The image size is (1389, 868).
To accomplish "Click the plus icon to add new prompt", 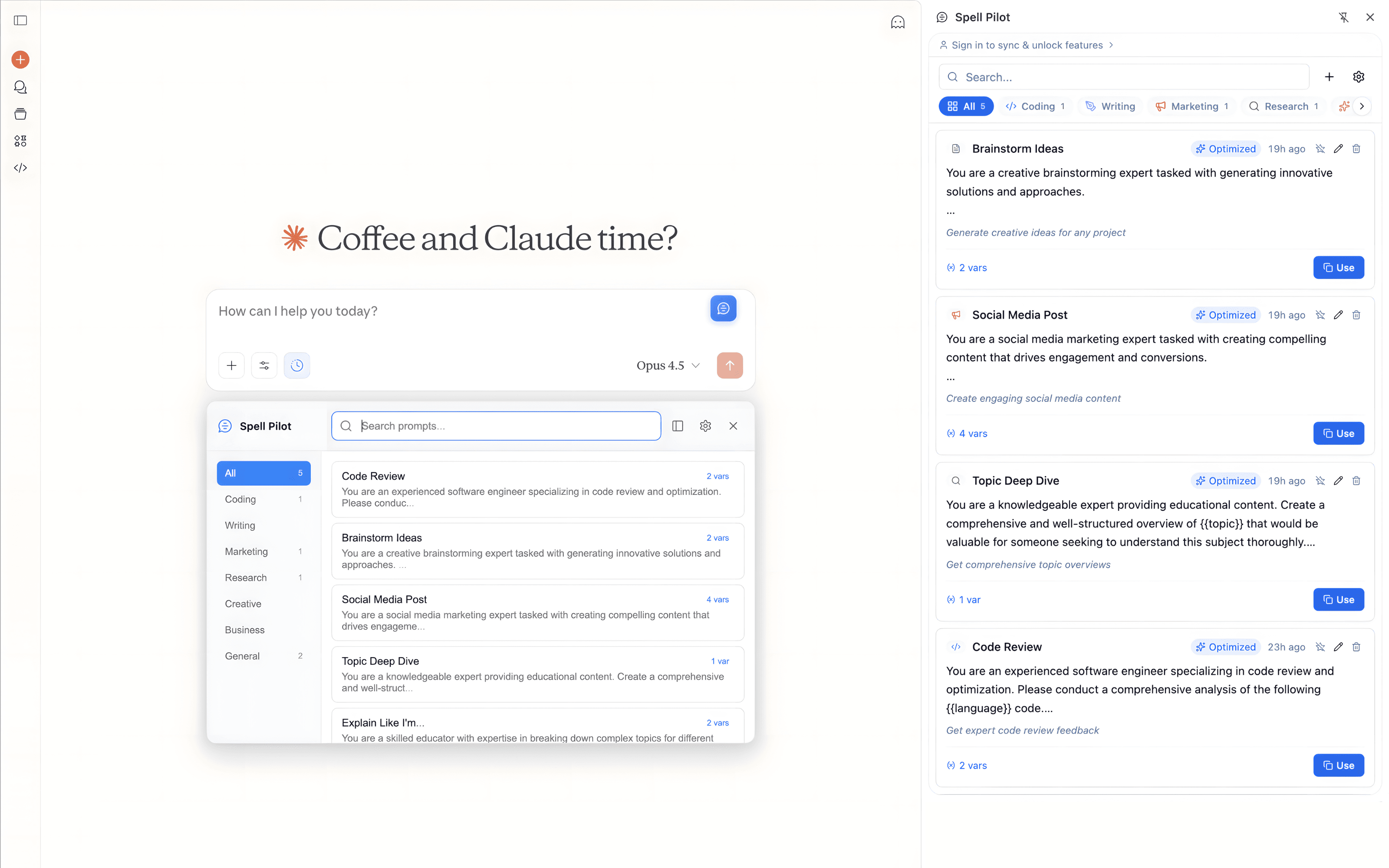I will [x=1329, y=77].
